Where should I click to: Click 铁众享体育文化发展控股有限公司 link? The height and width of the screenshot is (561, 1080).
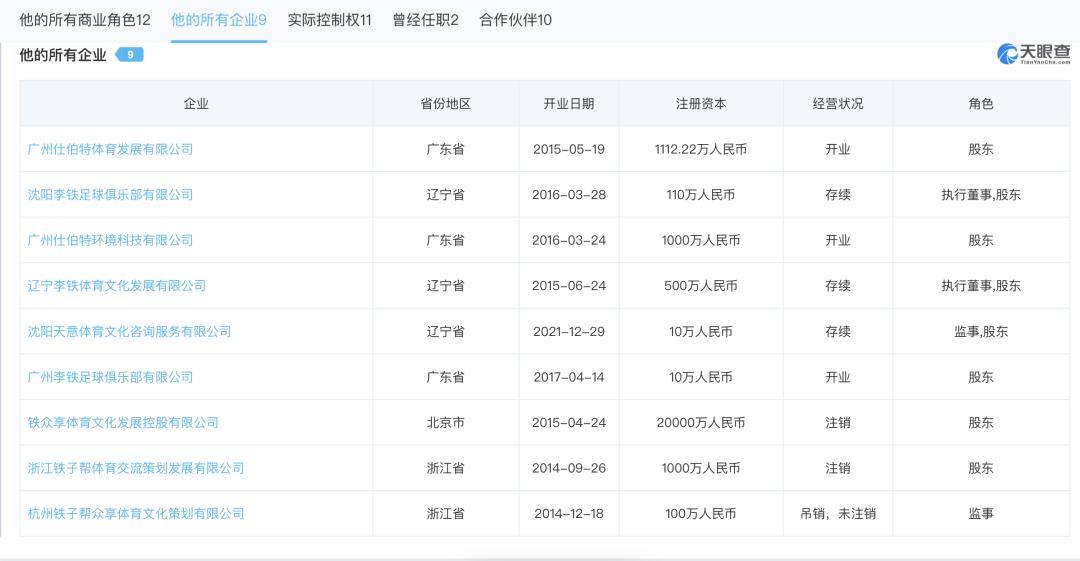point(123,423)
